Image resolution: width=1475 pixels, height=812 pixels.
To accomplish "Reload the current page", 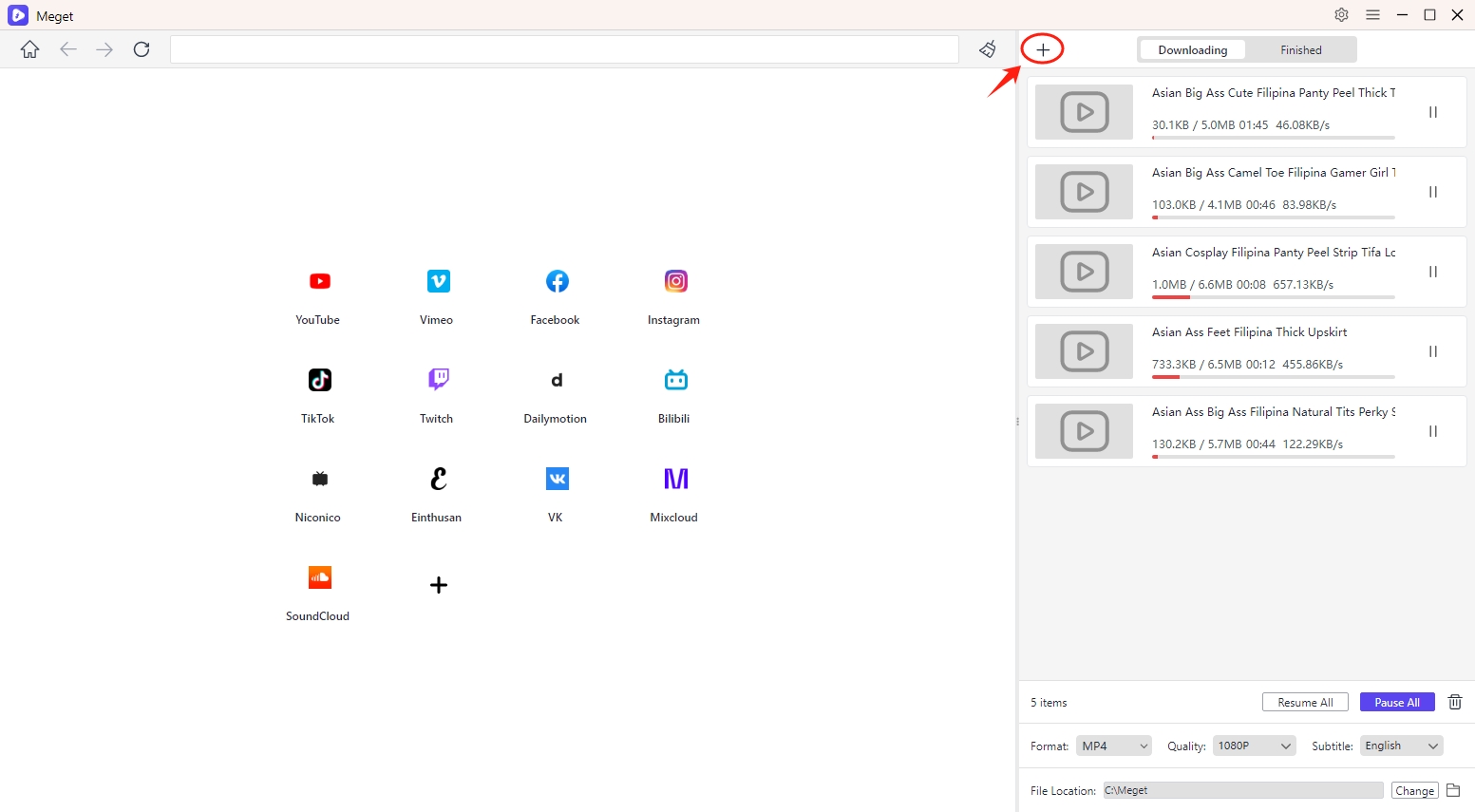I will pos(142,49).
